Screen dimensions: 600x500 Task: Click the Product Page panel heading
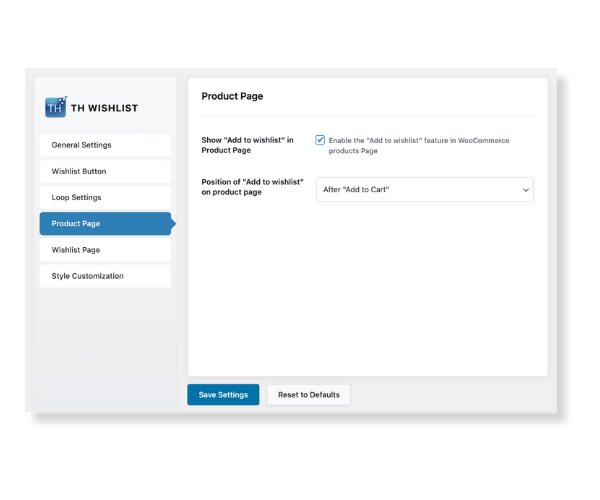(233, 97)
